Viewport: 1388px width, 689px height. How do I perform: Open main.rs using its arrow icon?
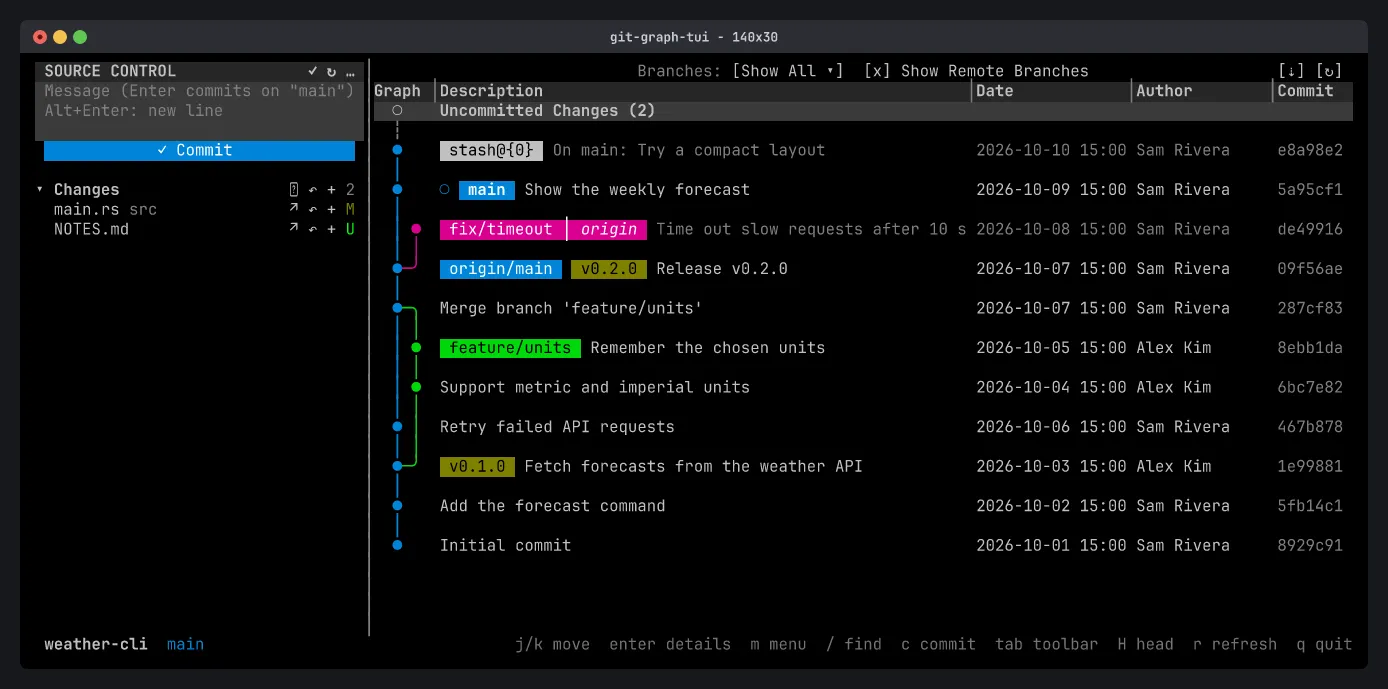(294, 209)
